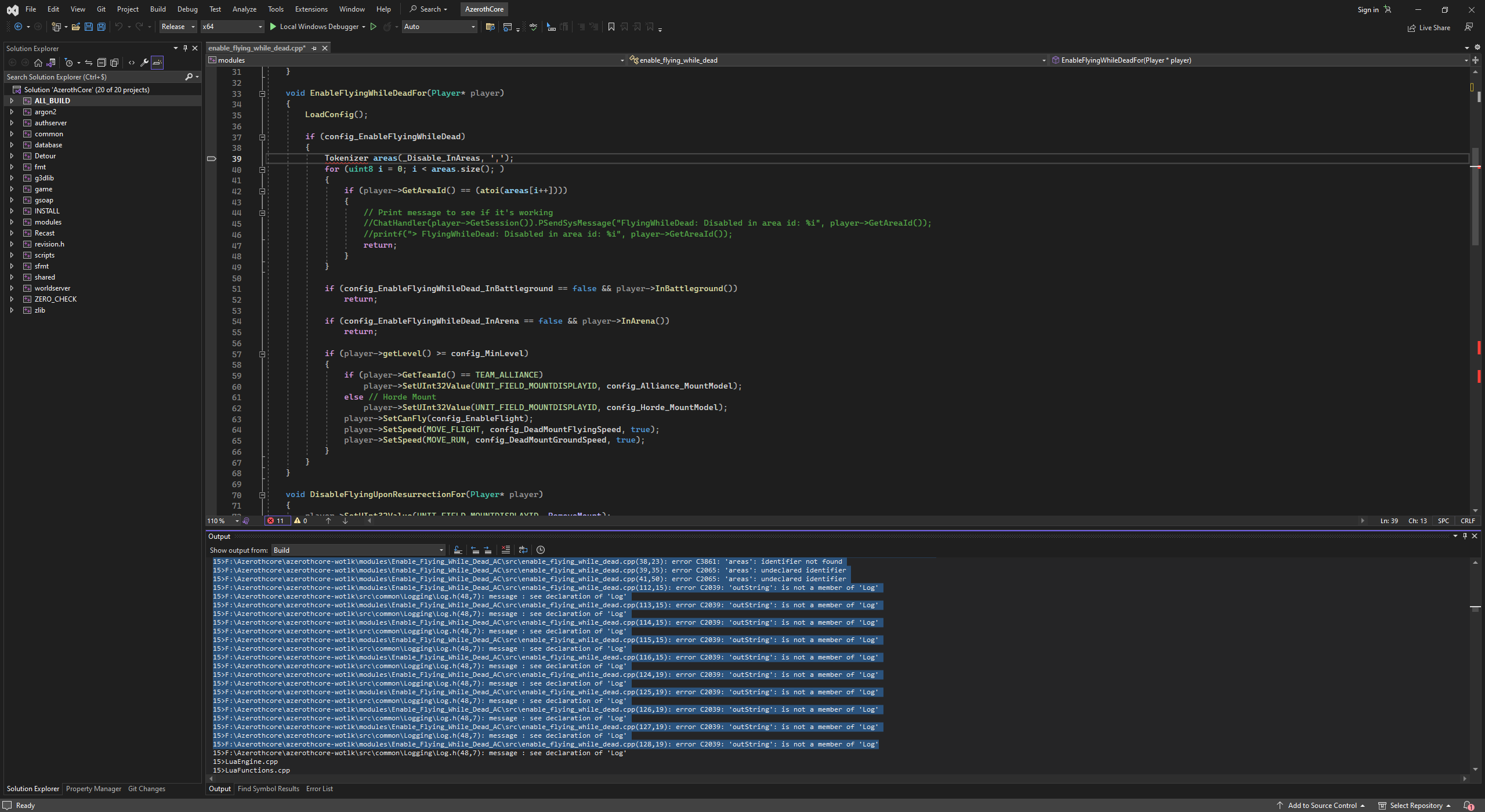This screenshot has height=812, width=1485.
Task: Toggle word wrap in Output panel
Action: point(523,550)
